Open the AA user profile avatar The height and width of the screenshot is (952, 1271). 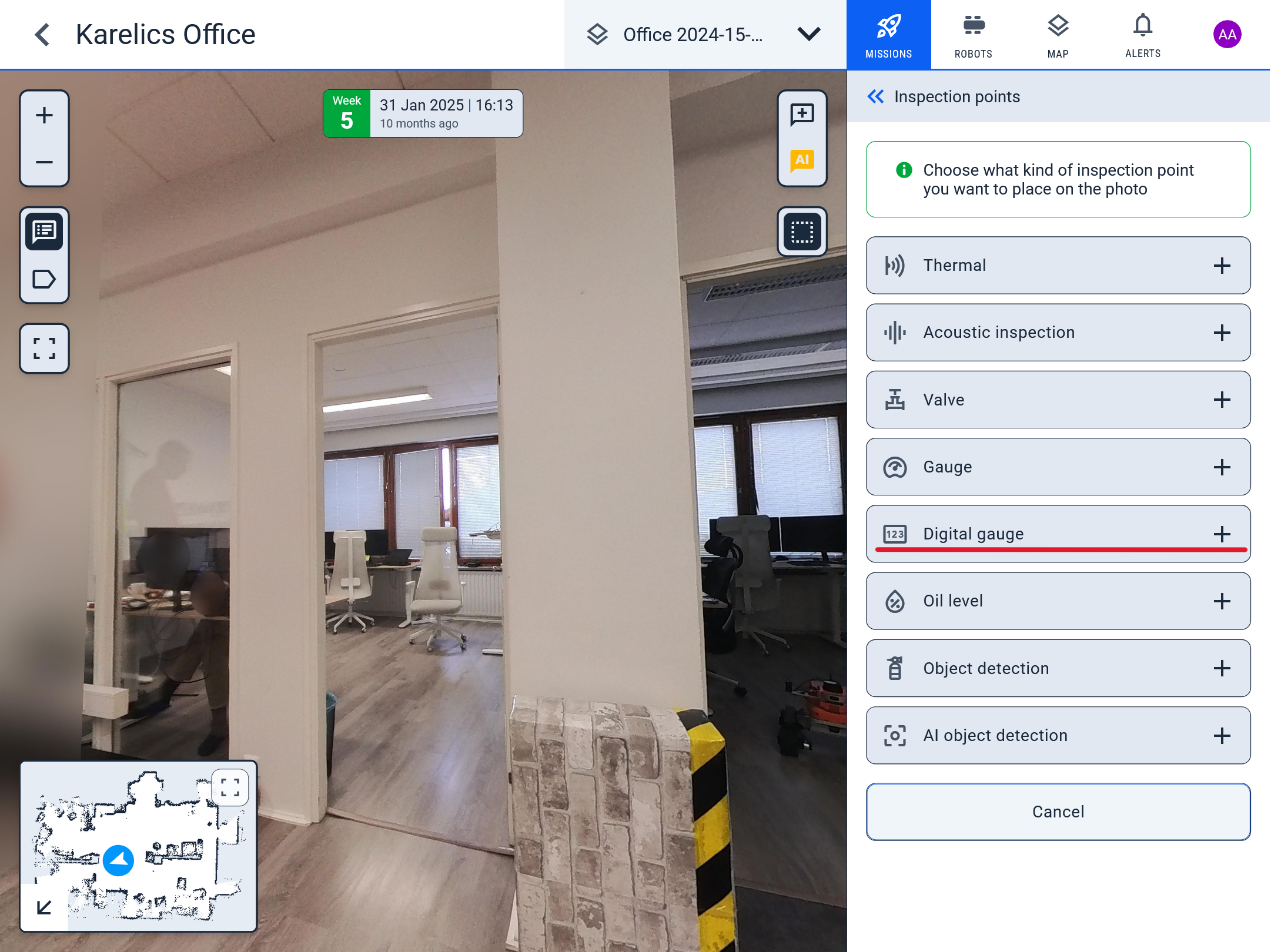coord(1227,35)
